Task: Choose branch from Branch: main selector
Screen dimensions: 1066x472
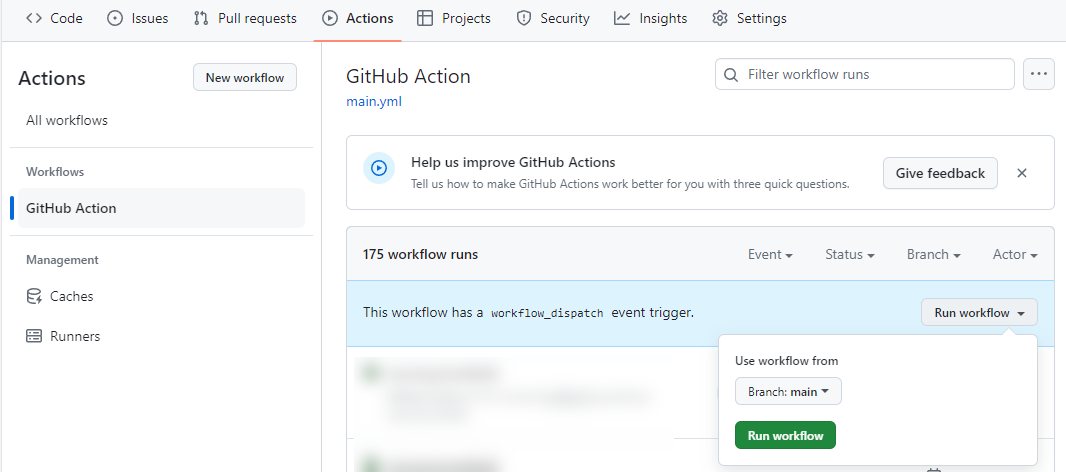Action: [x=788, y=392]
